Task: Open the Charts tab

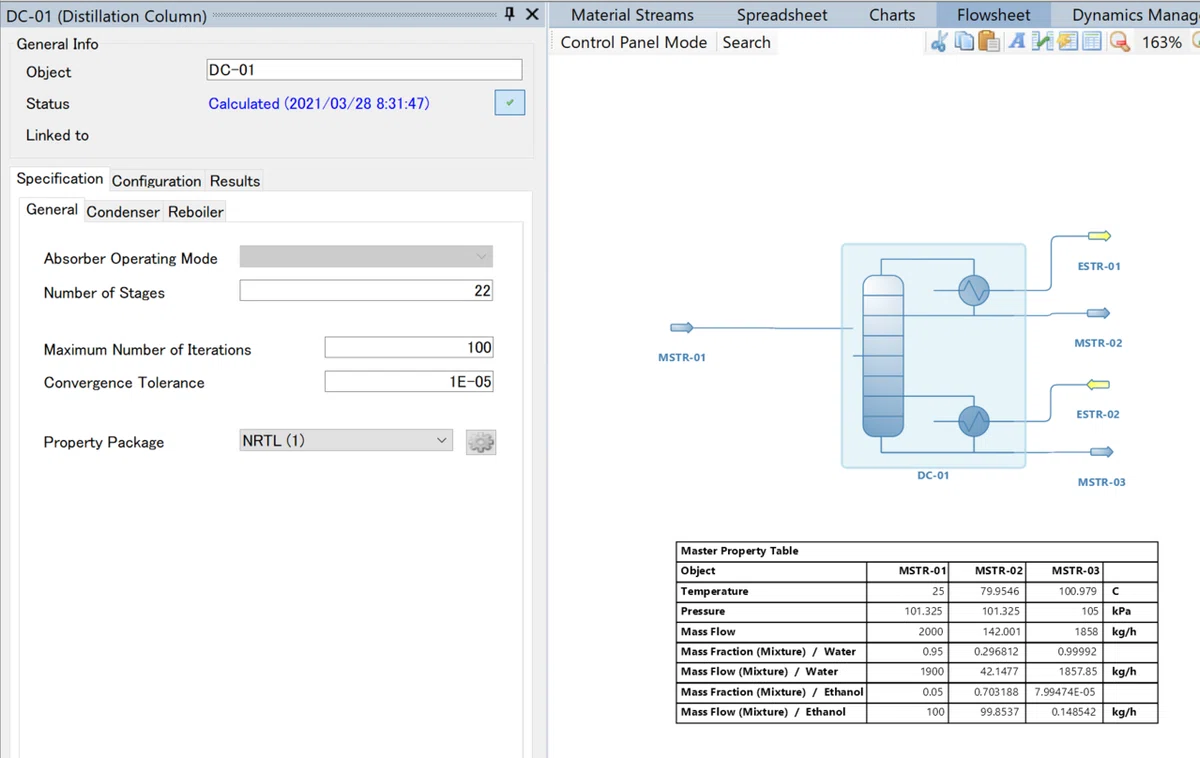Action: coord(892,15)
